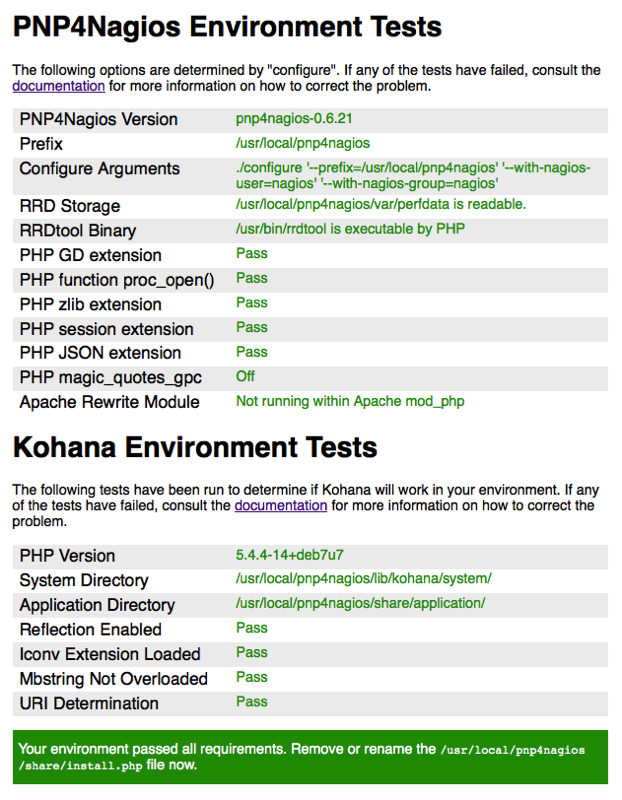
Task: Click Pass result for PHP JSON extension
Action: (x=251, y=352)
